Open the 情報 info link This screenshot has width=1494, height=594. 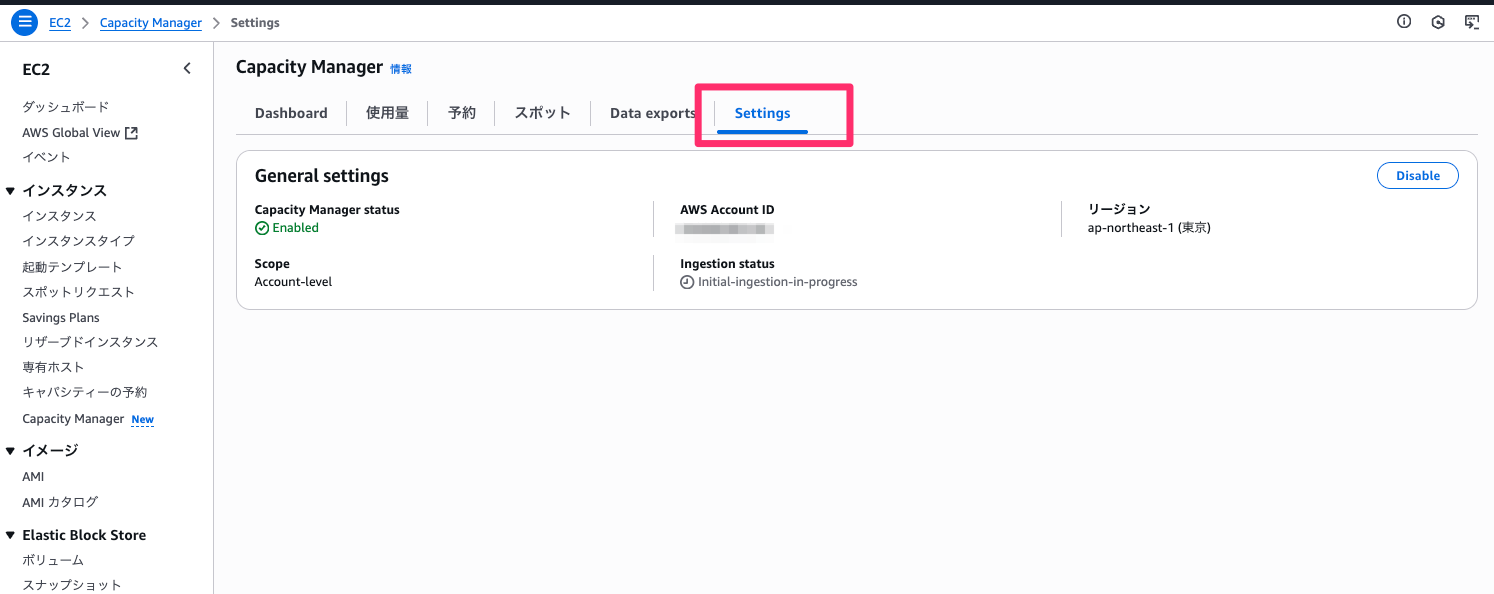[x=400, y=69]
